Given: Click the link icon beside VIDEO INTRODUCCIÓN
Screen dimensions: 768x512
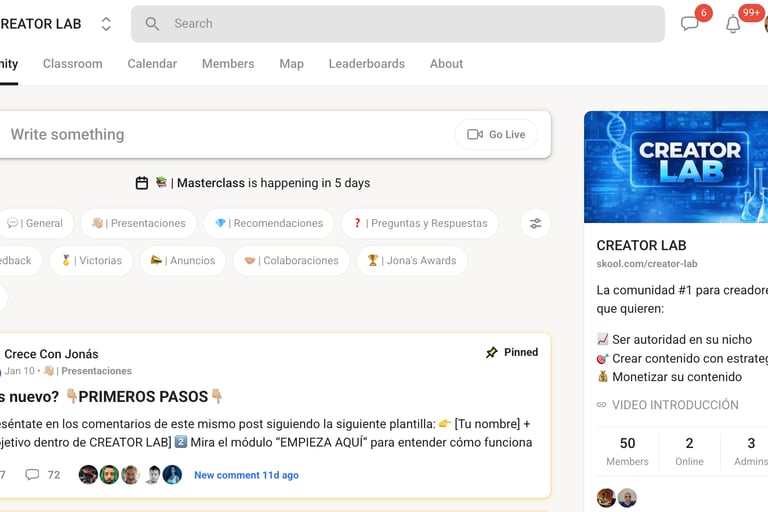Looking at the screenshot, I should click(x=601, y=405).
